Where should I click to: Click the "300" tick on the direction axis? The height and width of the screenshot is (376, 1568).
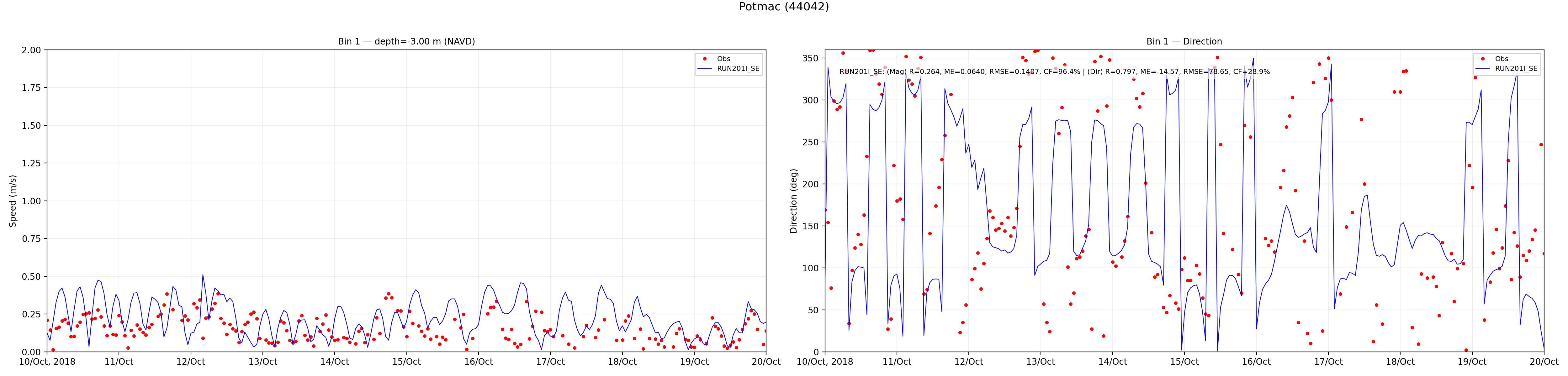[811, 100]
